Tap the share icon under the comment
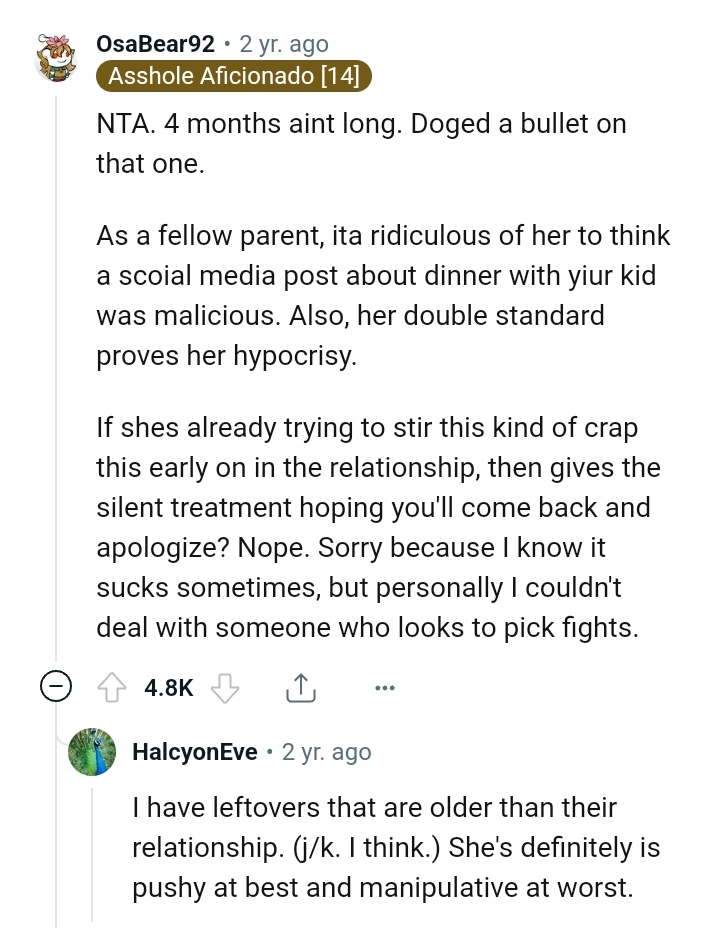 click(x=301, y=687)
